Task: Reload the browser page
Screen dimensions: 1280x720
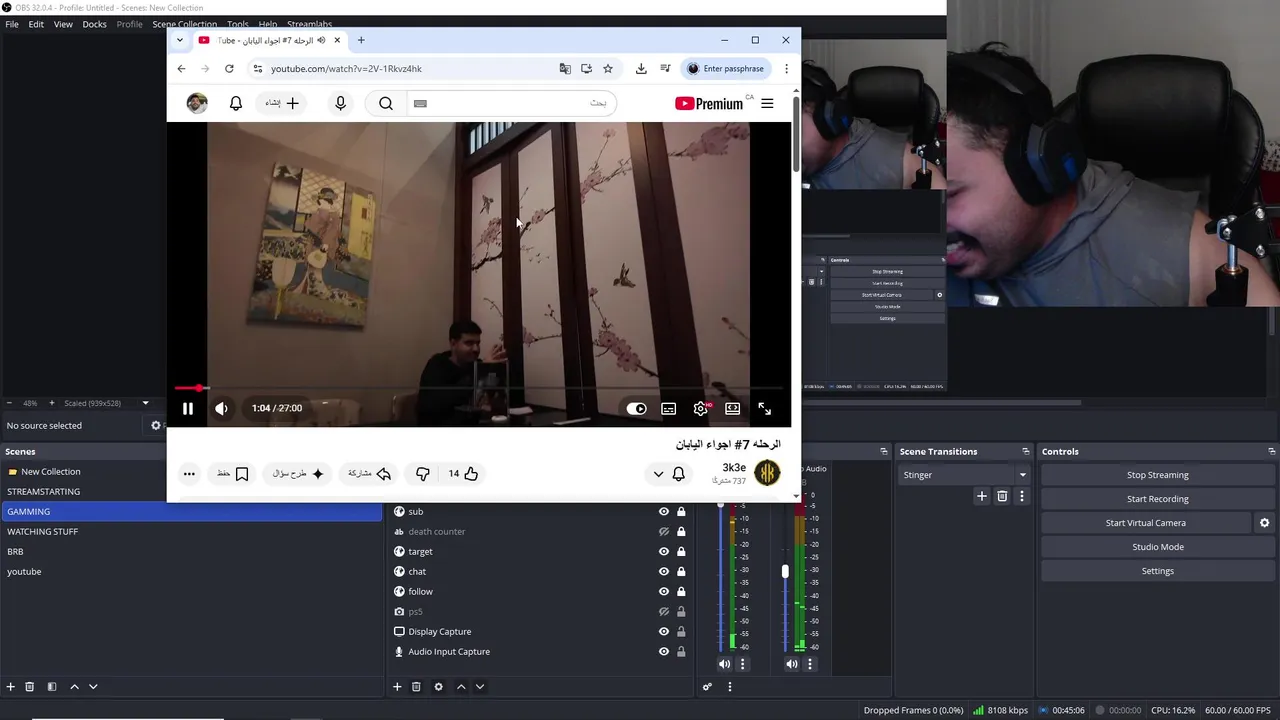Action: click(229, 69)
